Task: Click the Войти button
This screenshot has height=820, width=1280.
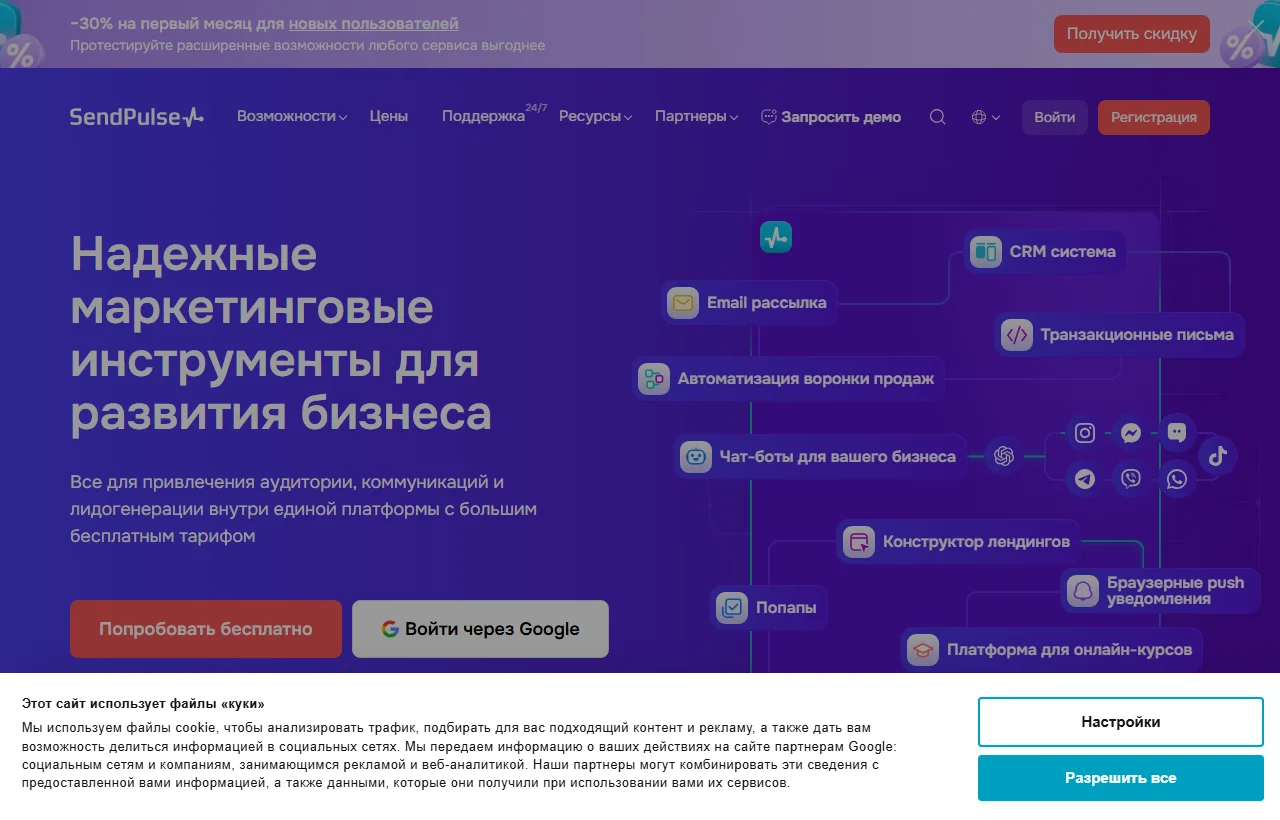Action: pyautogui.click(x=1055, y=117)
